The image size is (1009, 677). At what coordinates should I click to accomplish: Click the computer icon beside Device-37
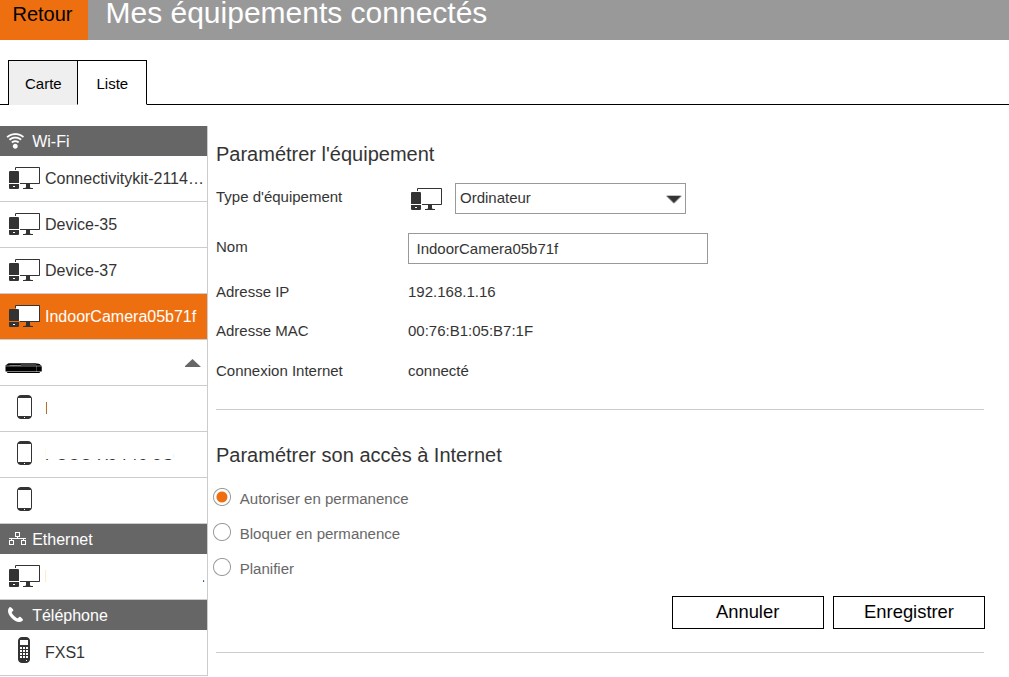point(23,271)
